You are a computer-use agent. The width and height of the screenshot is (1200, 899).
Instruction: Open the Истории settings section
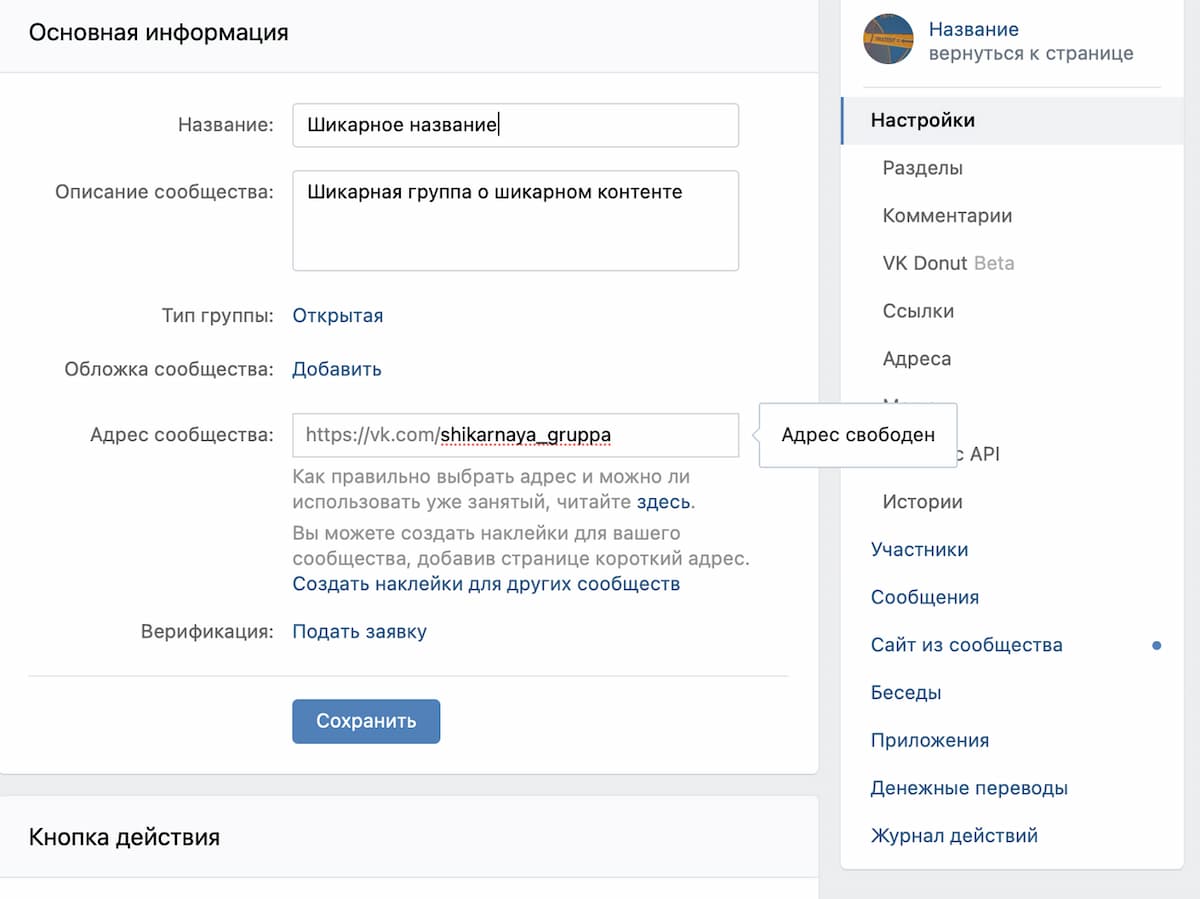pos(921,501)
